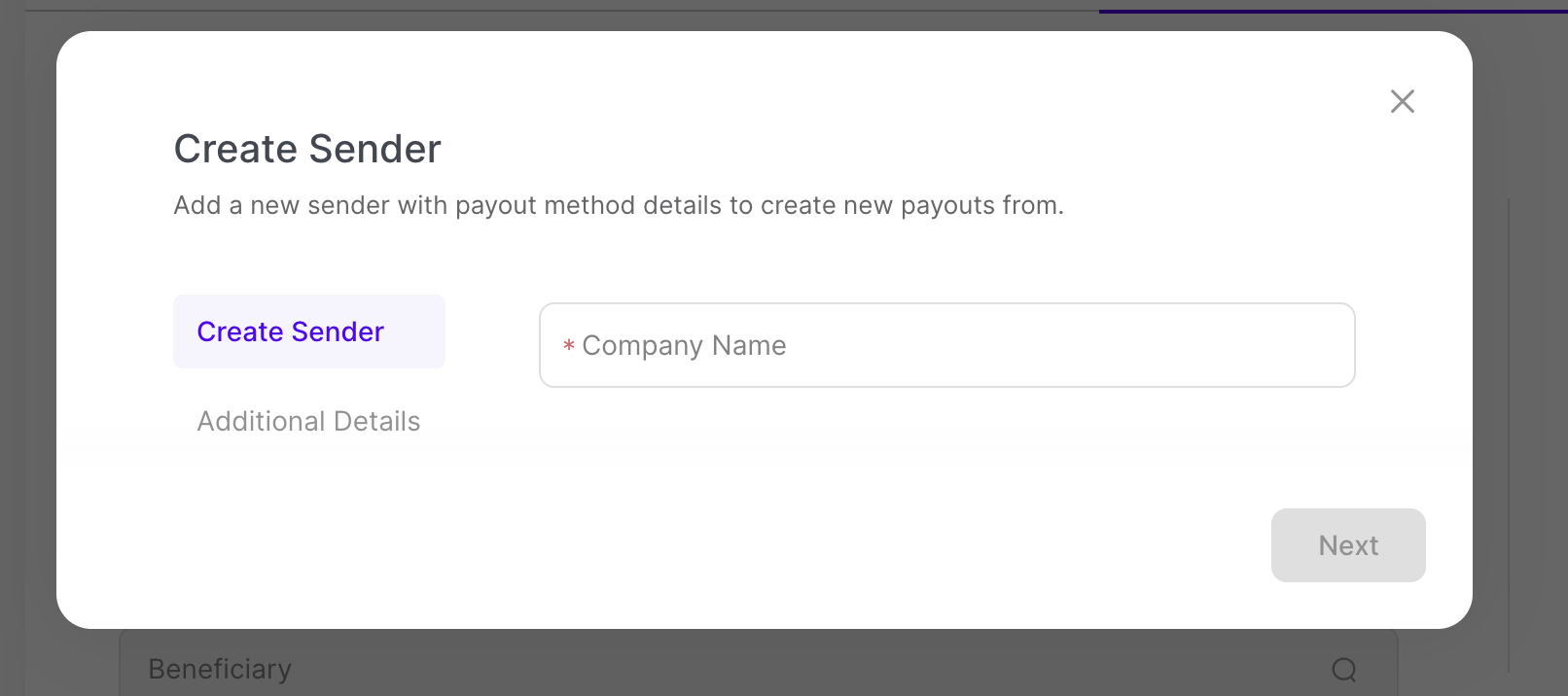1568x696 pixels.
Task: Select the Create Sender step tab
Action: coord(308,331)
